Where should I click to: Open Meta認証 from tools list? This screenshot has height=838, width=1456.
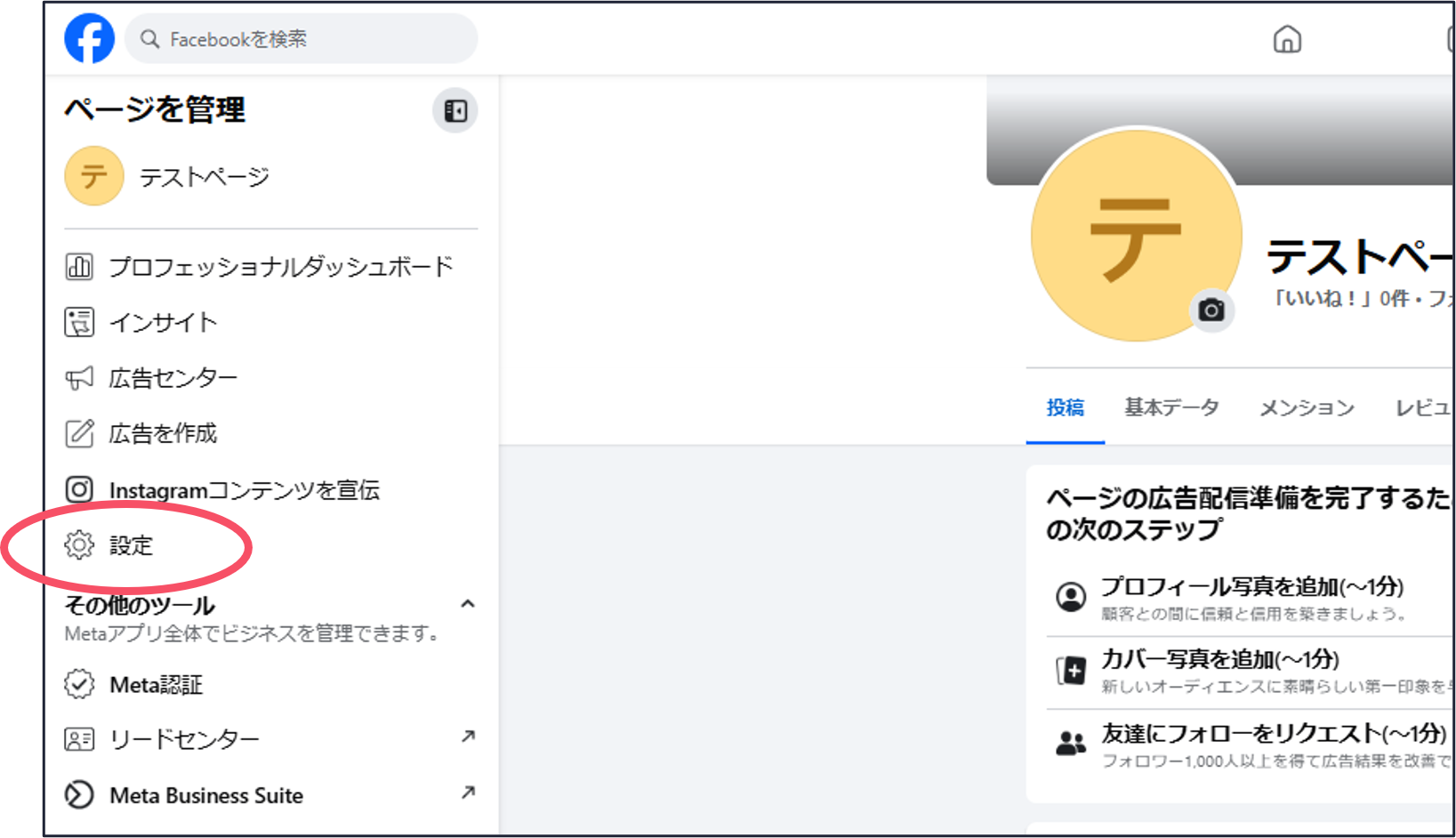click(x=156, y=685)
